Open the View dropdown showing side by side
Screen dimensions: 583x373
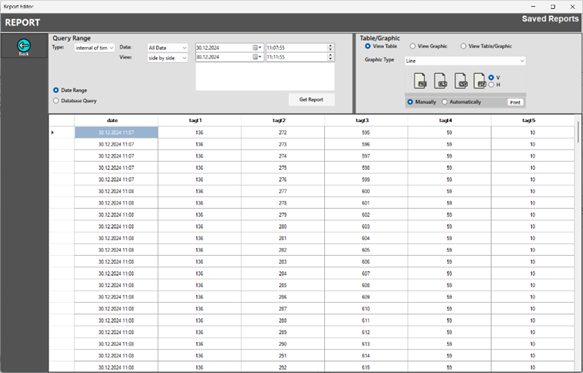click(167, 58)
